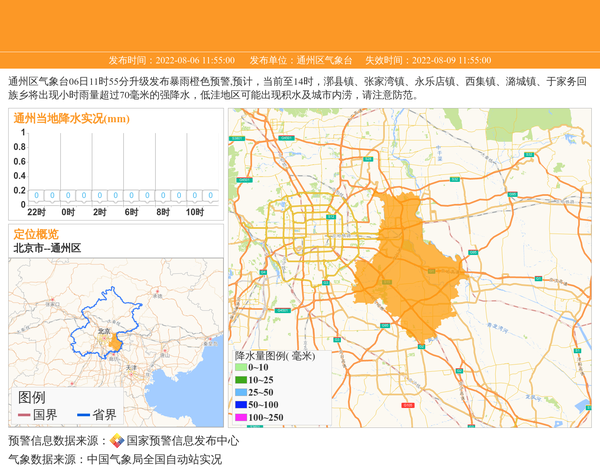Image resolution: width=600 pixels, height=471 pixels.
Task: Click the 通州当地降水实况(mm) chart title
Action: (x=71, y=118)
